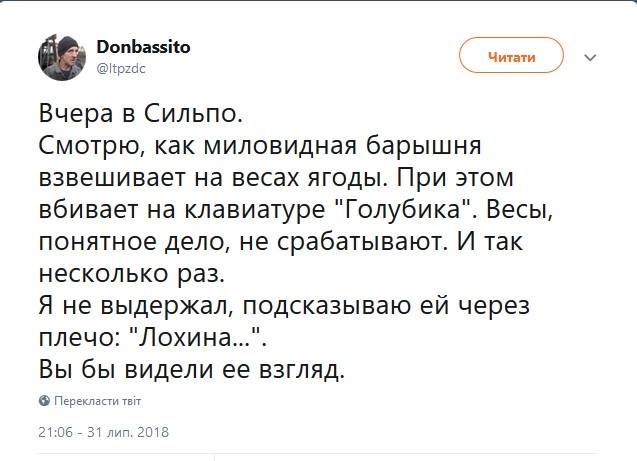Viewport: 637px width, 461px height.
Task: Click the line 'несколько раз.'
Action: (132, 273)
